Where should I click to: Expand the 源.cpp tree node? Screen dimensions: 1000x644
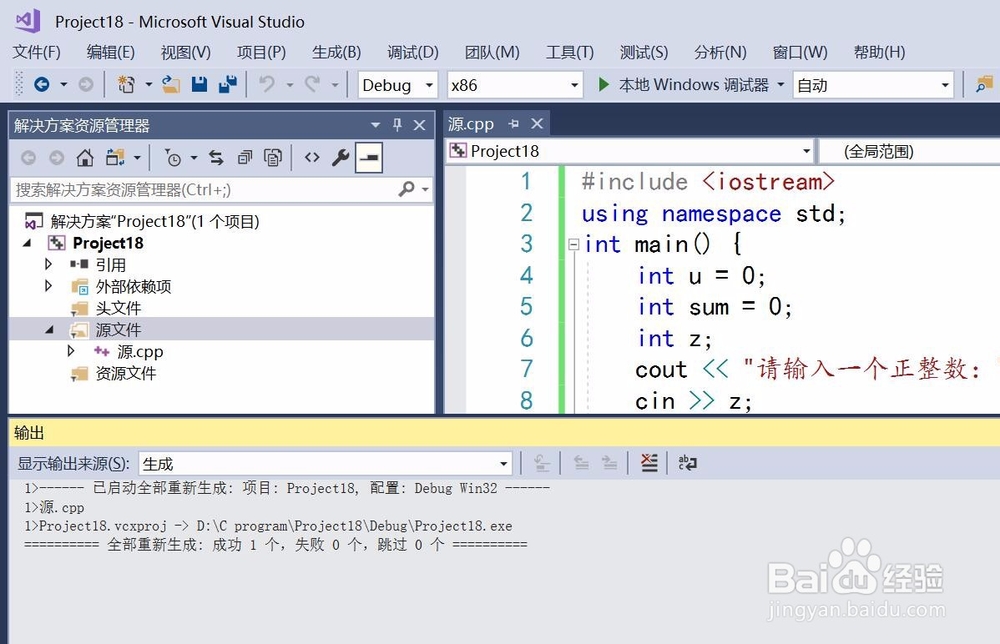click(x=71, y=351)
